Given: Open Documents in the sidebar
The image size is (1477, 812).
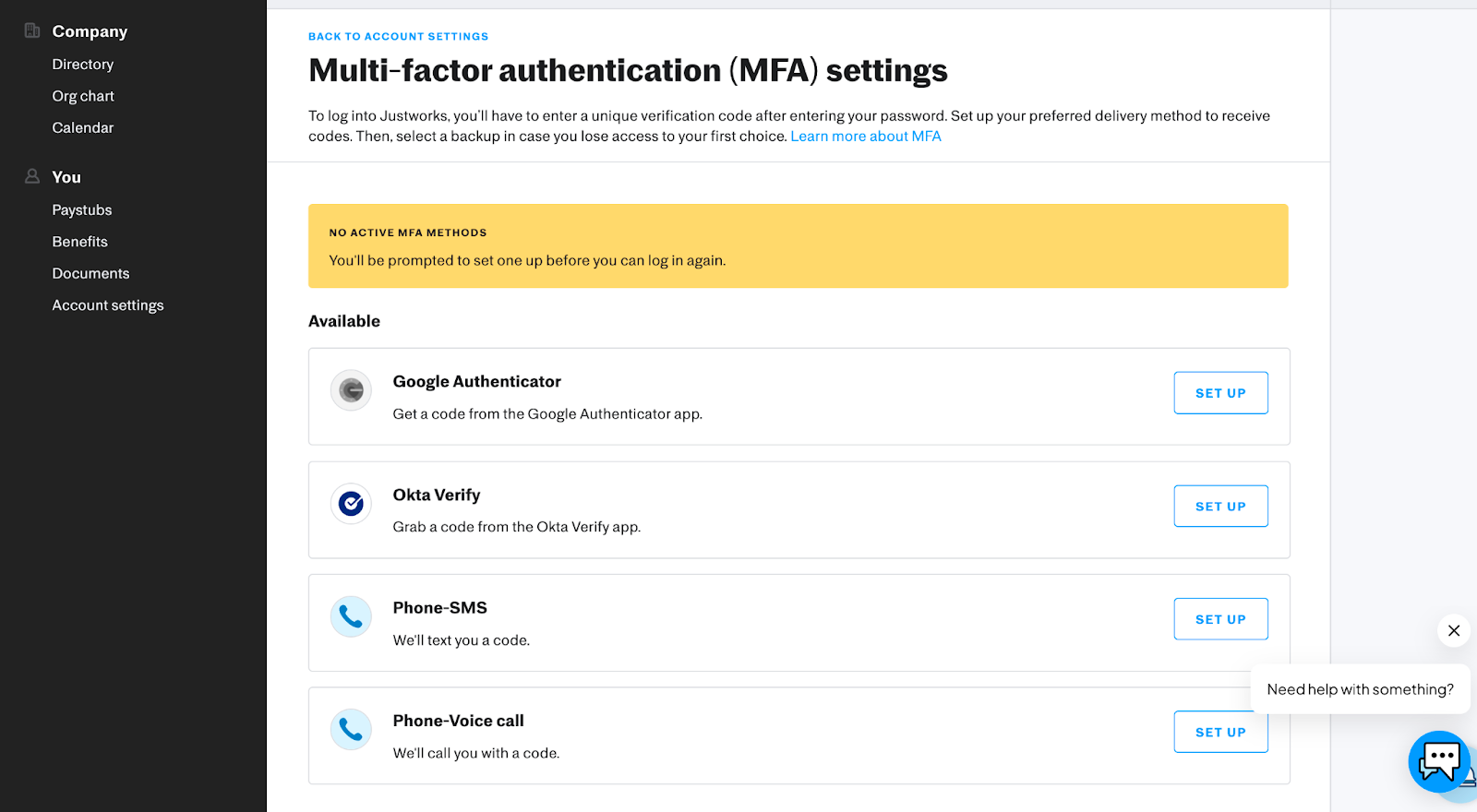Looking at the screenshot, I should click(x=90, y=274).
